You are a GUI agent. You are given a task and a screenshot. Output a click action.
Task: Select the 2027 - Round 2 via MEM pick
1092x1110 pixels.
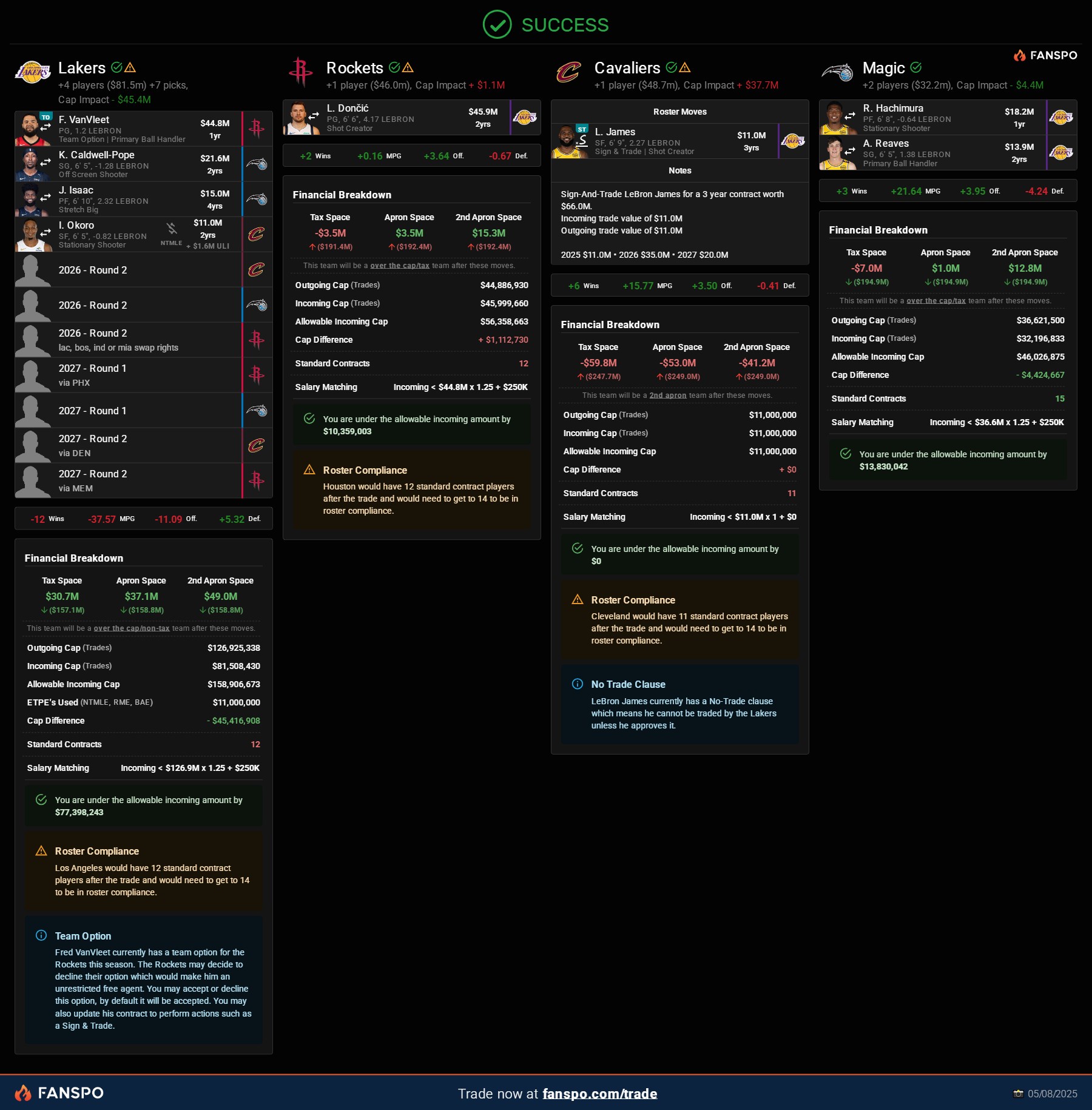[144, 481]
